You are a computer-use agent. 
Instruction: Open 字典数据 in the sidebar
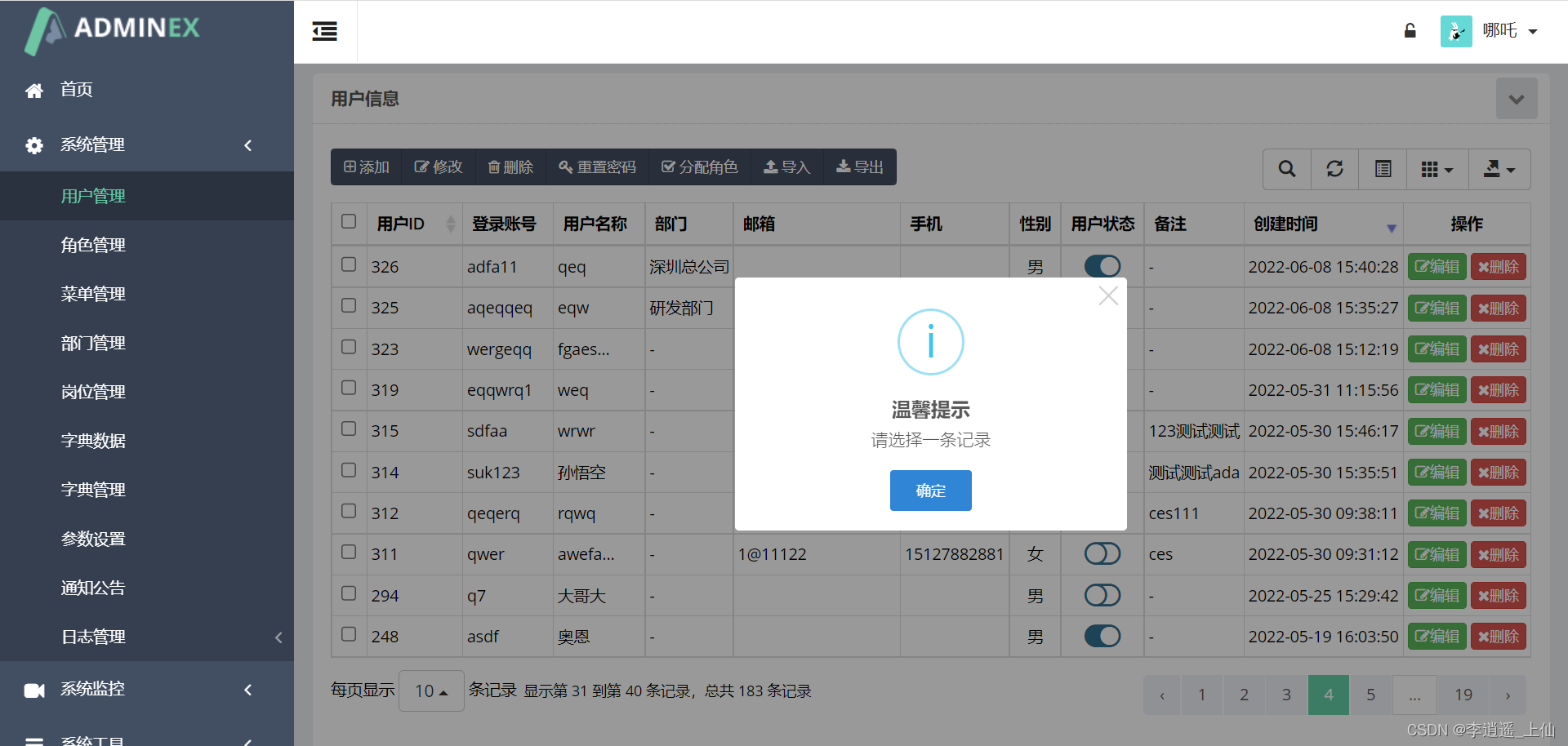pyautogui.click(x=92, y=441)
